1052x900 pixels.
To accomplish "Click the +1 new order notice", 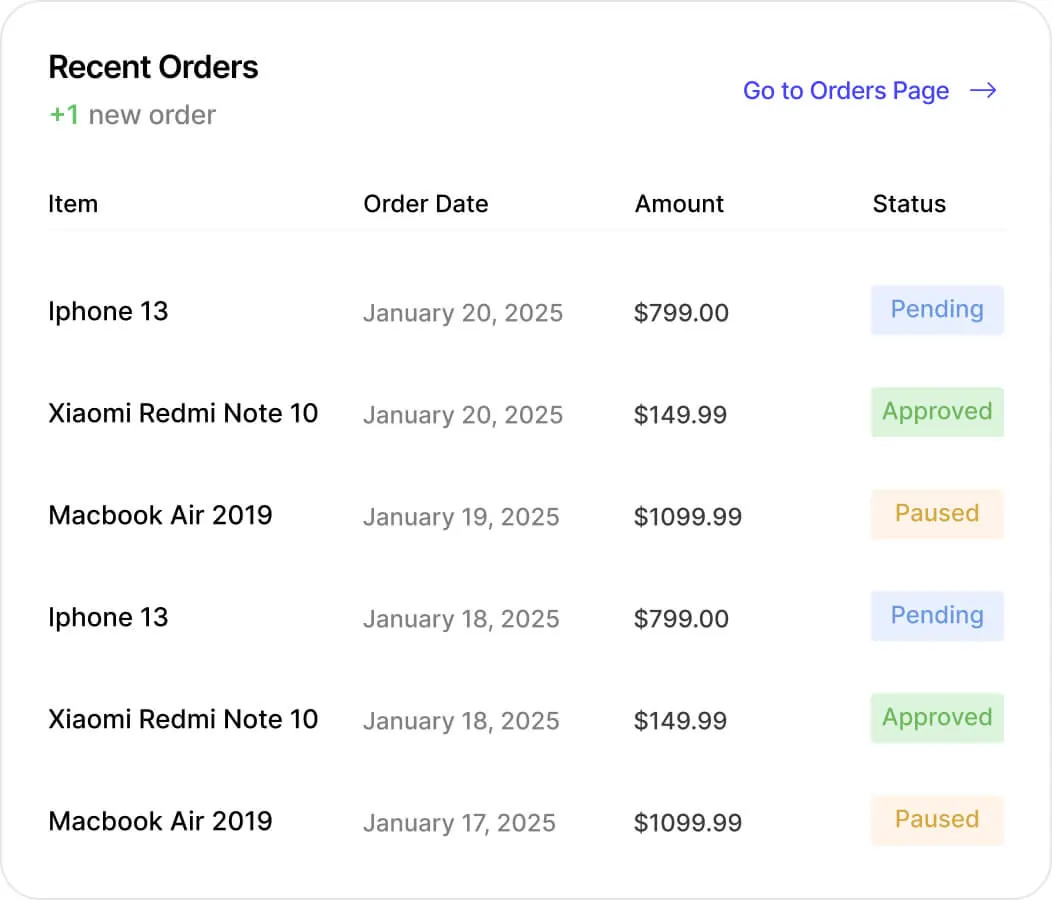I will pos(132,115).
